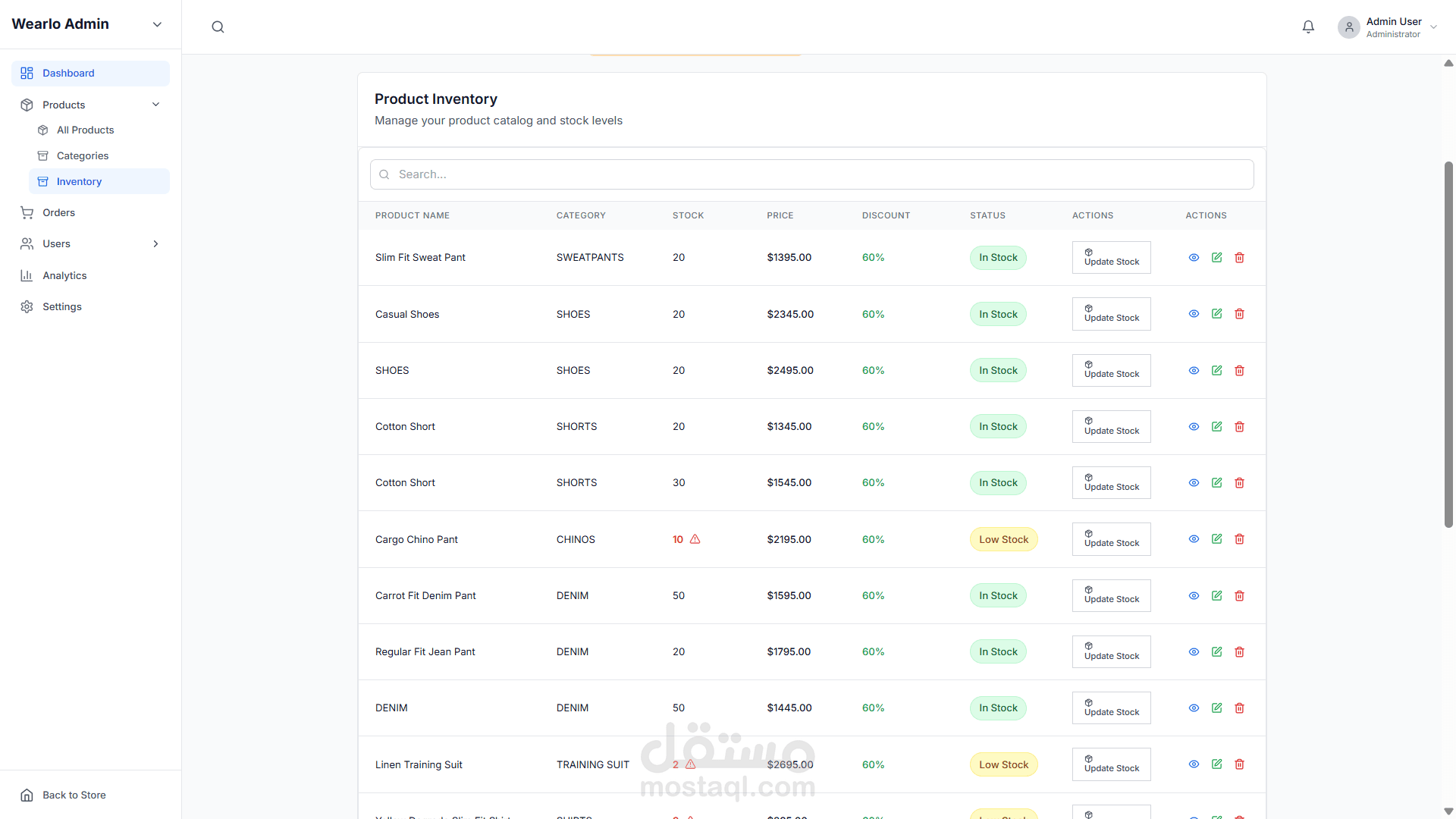The width and height of the screenshot is (1456, 819).
Task: Delete the Slim Fit Sweat Pant row
Action: click(1239, 258)
